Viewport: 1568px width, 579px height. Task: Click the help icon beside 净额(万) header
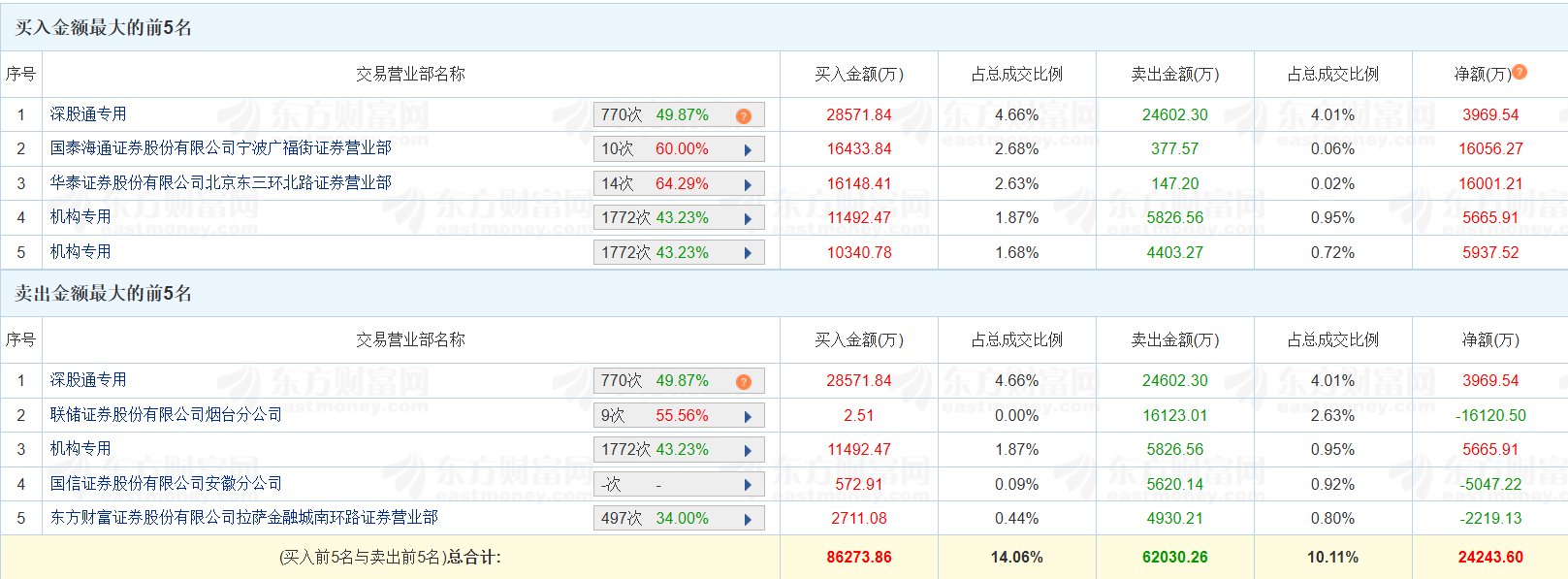click(x=1520, y=72)
